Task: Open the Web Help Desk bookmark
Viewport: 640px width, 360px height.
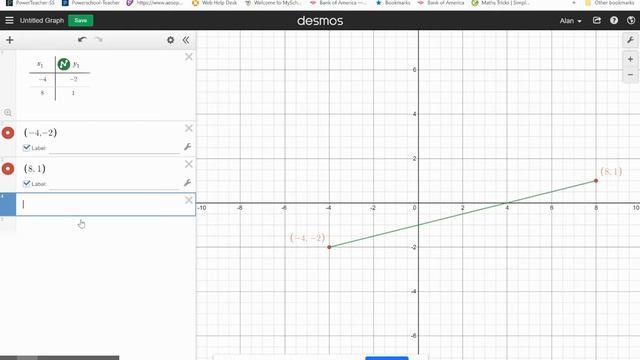Action: point(214,3)
